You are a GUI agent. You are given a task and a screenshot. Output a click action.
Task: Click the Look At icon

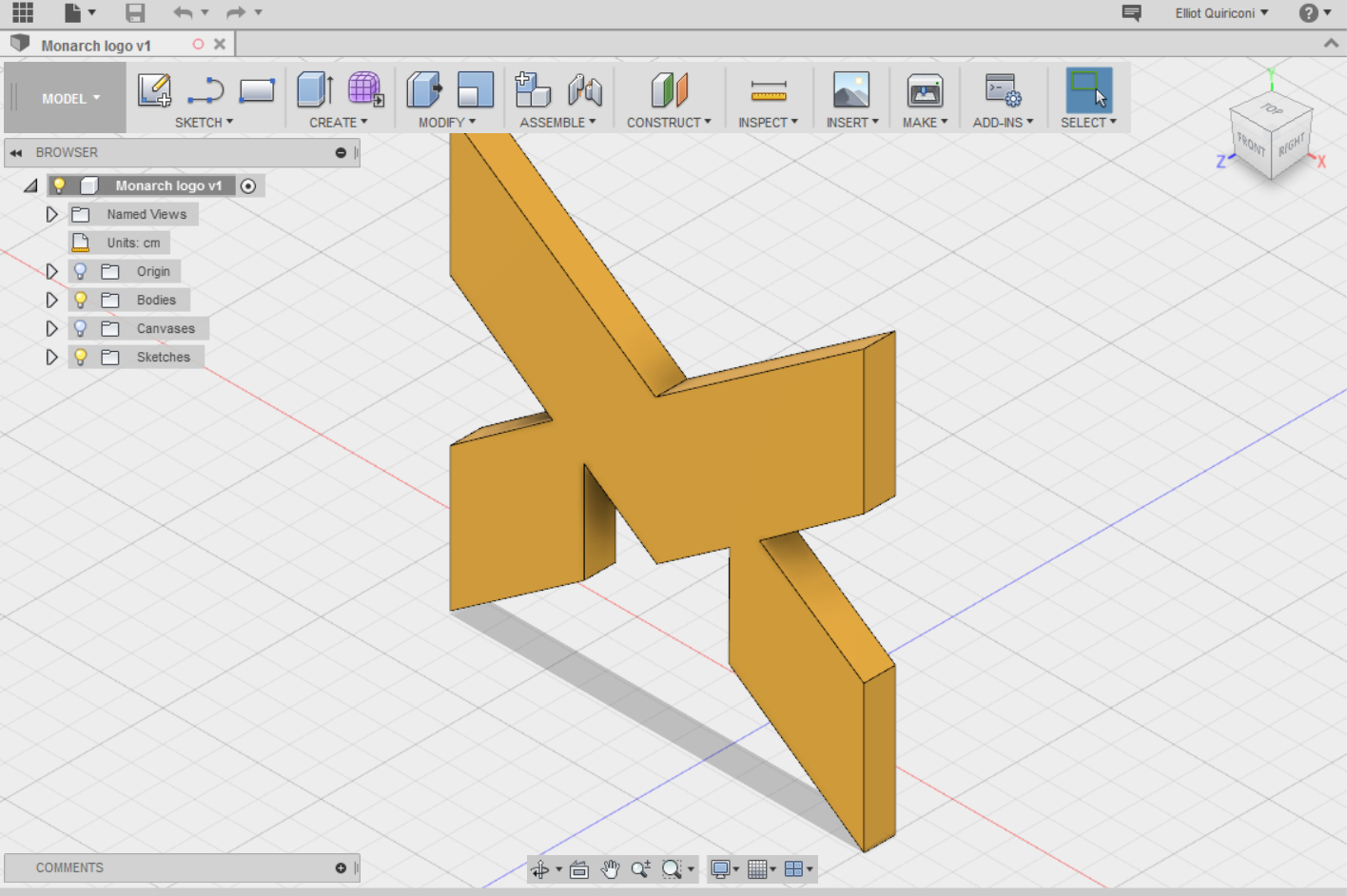point(579,869)
